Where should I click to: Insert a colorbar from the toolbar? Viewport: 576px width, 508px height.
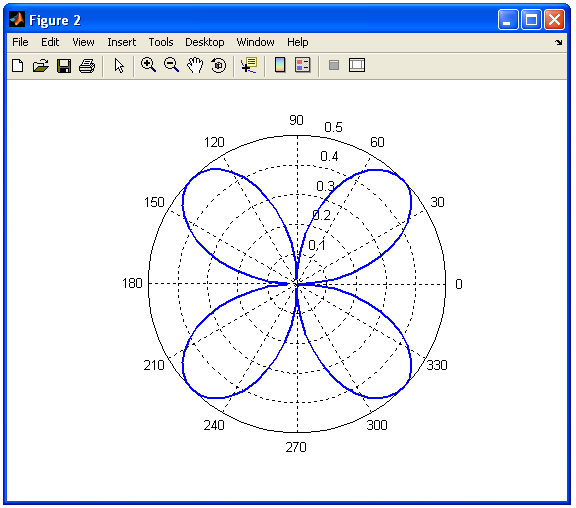pos(280,65)
